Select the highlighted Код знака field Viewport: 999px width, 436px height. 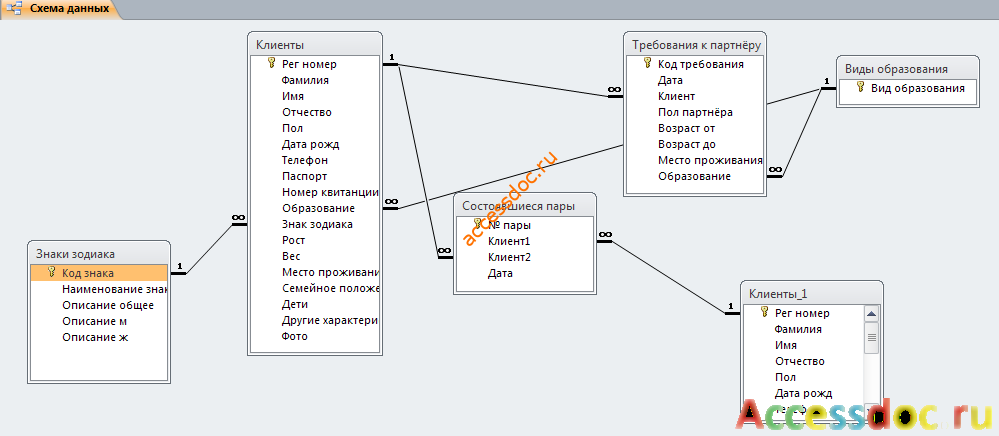pos(99,273)
